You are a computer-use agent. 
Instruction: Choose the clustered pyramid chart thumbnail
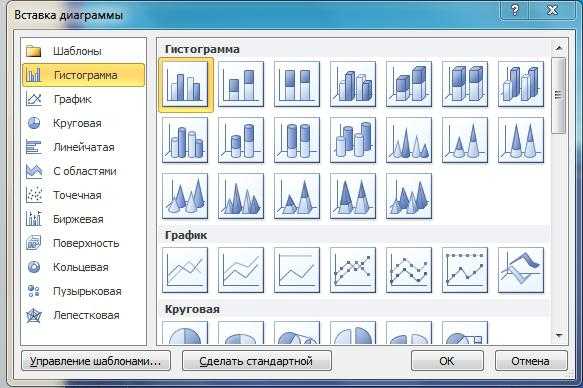point(241,196)
